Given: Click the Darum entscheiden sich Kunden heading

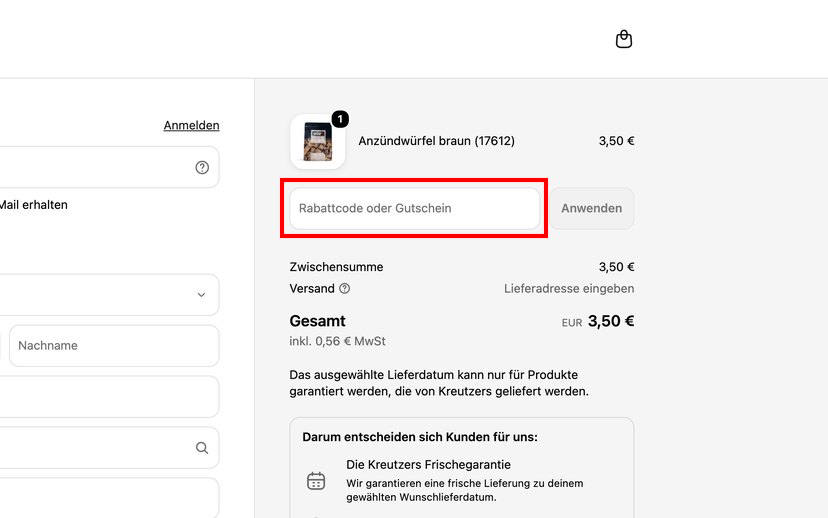Looking at the screenshot, I should [420, 437].
